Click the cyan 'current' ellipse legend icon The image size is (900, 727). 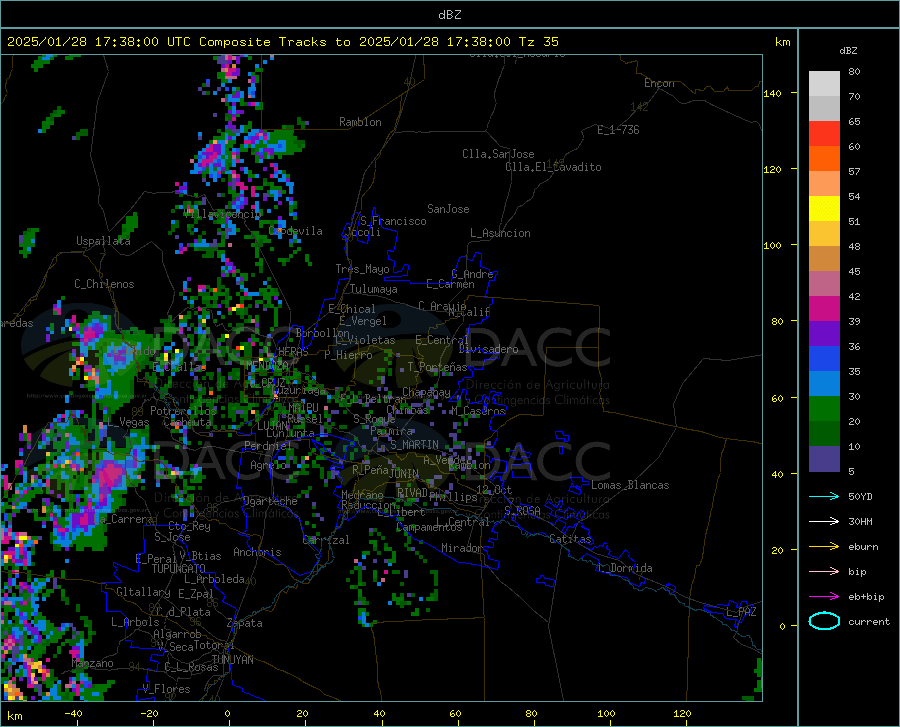pos(824,621)
